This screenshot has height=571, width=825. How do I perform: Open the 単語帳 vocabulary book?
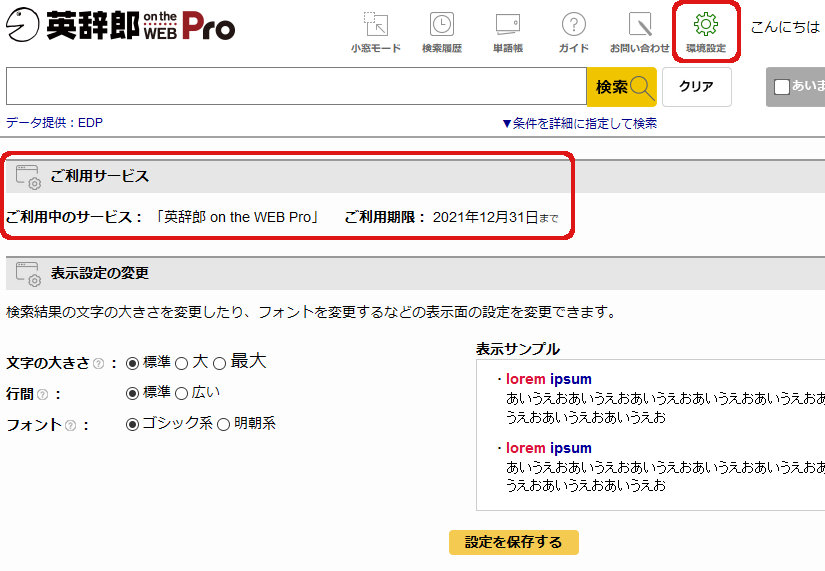point(508,33)
